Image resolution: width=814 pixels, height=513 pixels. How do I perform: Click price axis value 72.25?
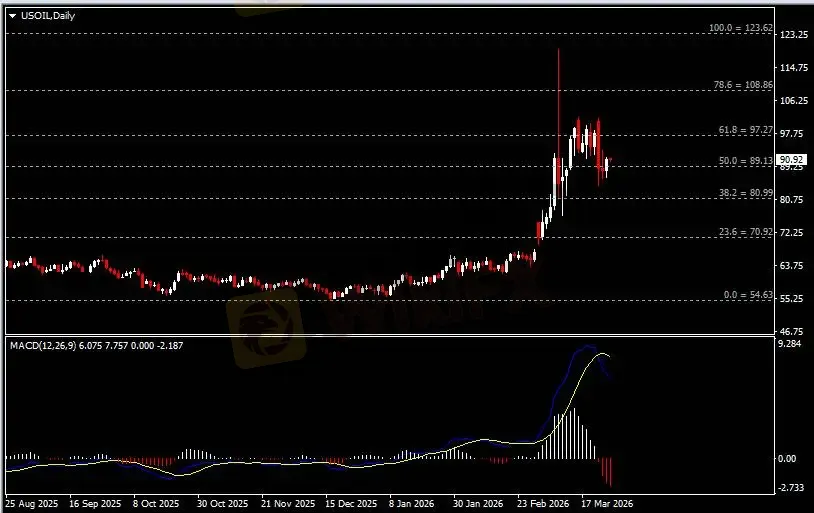tap(794, 232)
